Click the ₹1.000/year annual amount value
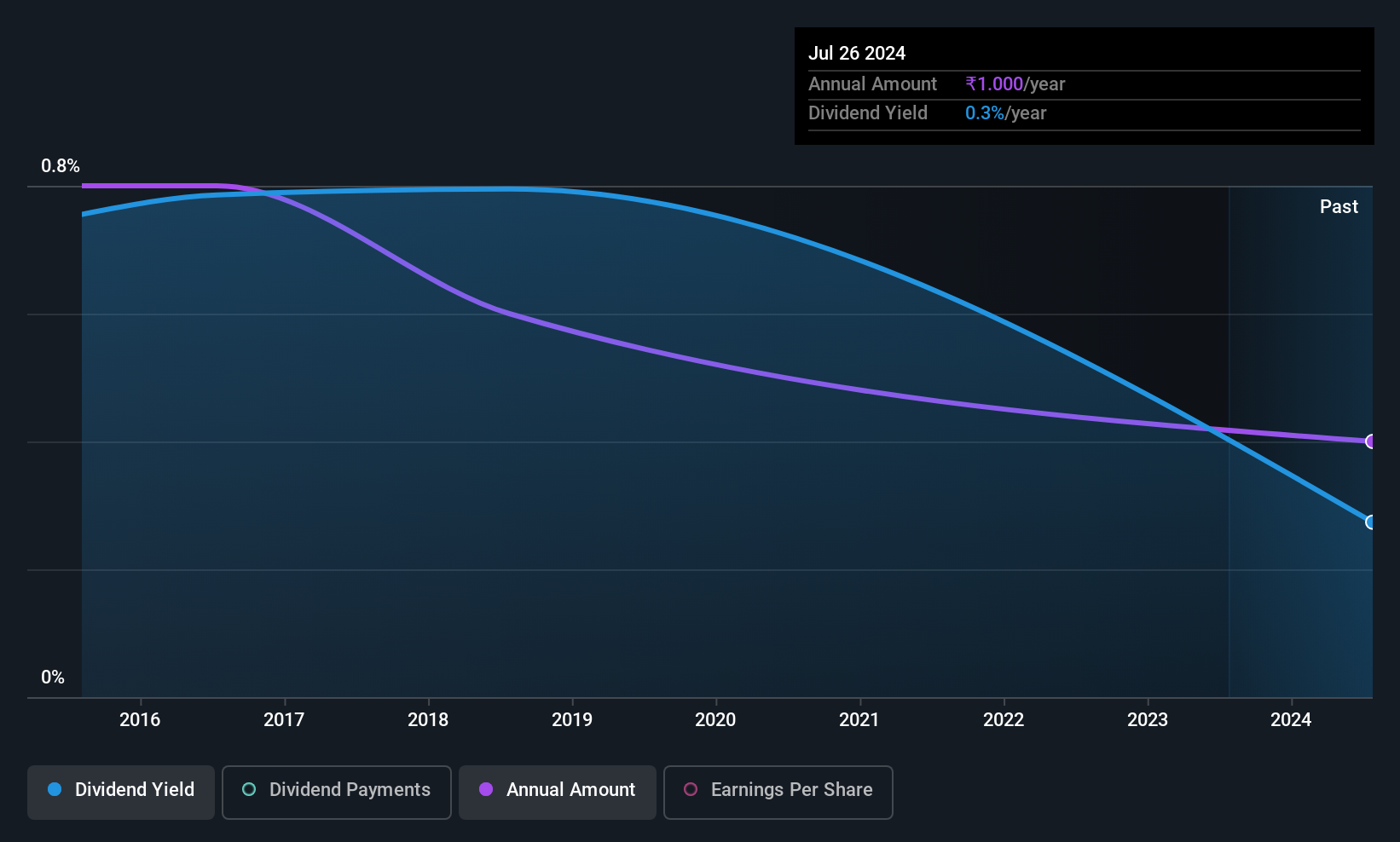Screen dimensions: 1400x842 click(1015, 84)
